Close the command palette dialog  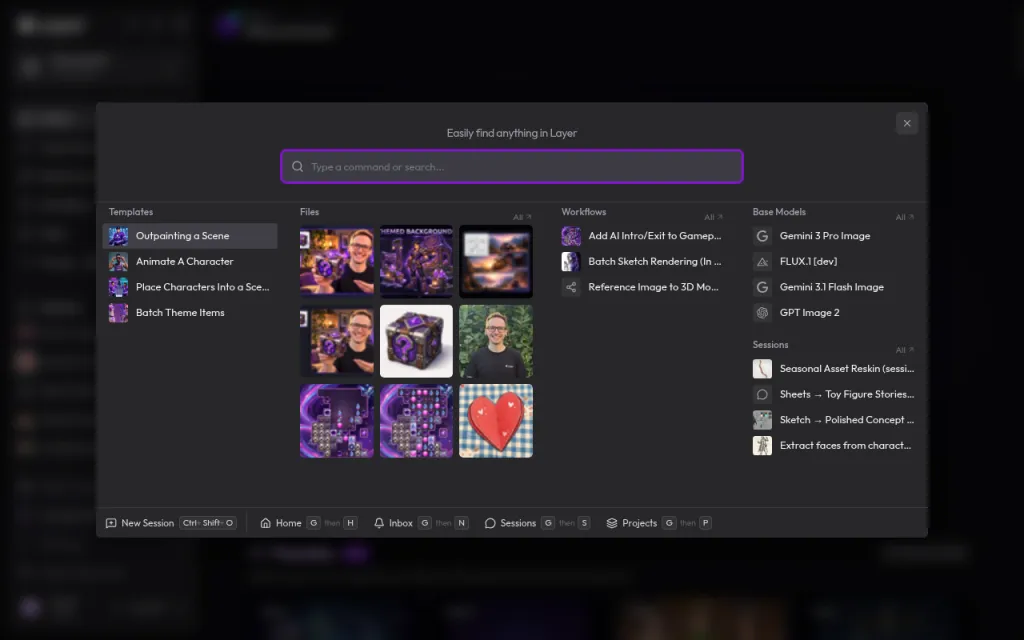tap(906, 123)
